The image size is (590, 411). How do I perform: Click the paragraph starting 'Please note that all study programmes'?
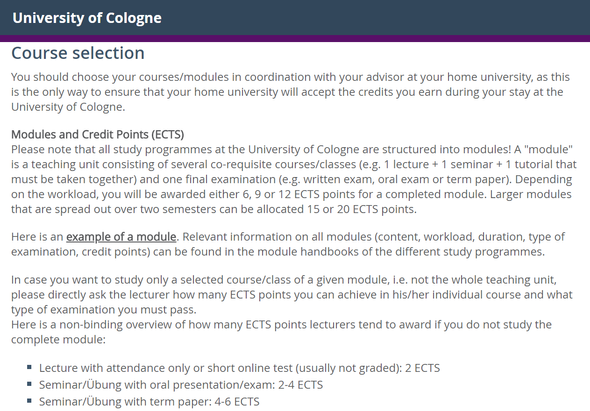pos(293,179)
